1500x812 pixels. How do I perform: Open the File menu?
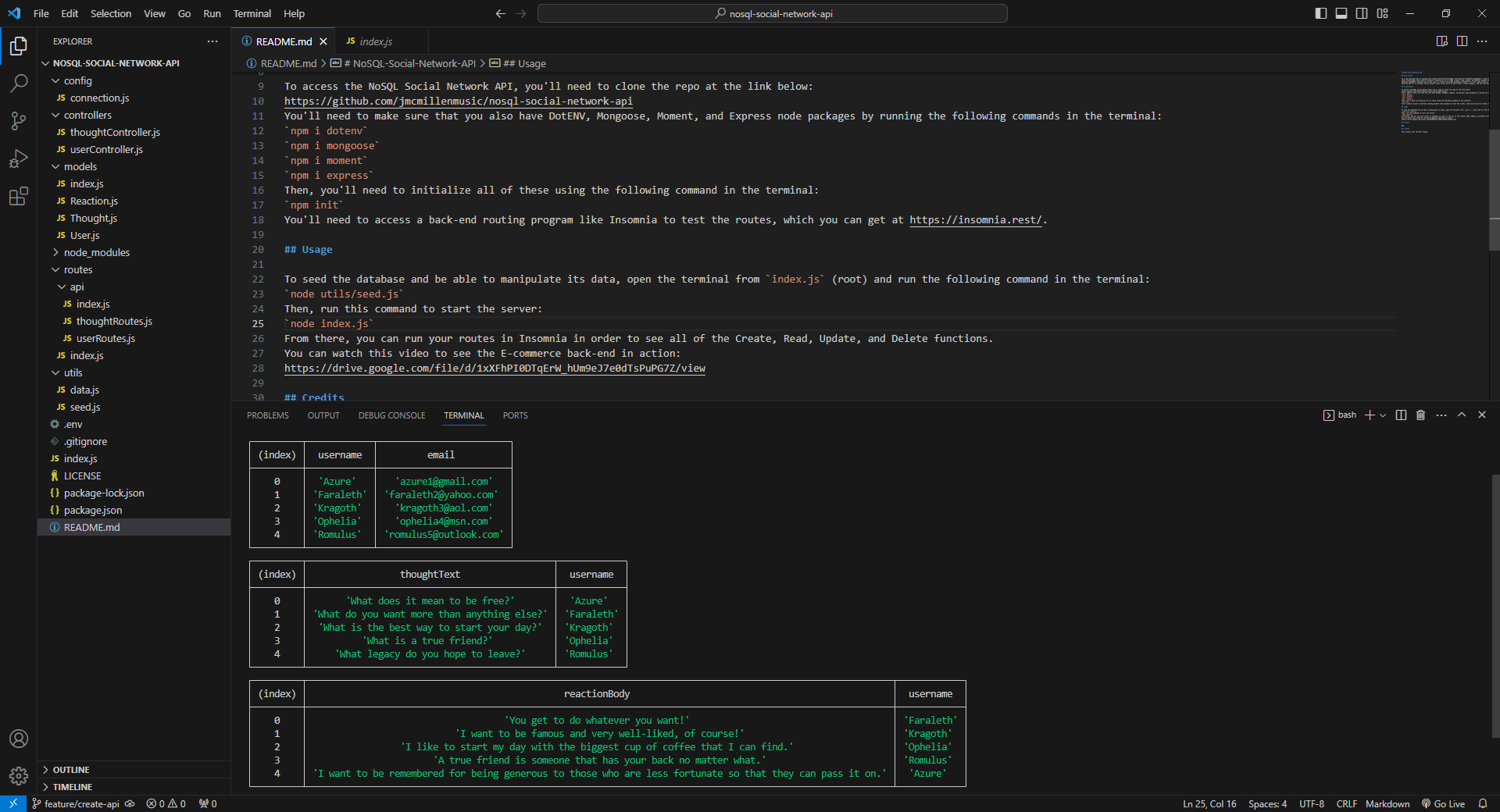point(41,13)
